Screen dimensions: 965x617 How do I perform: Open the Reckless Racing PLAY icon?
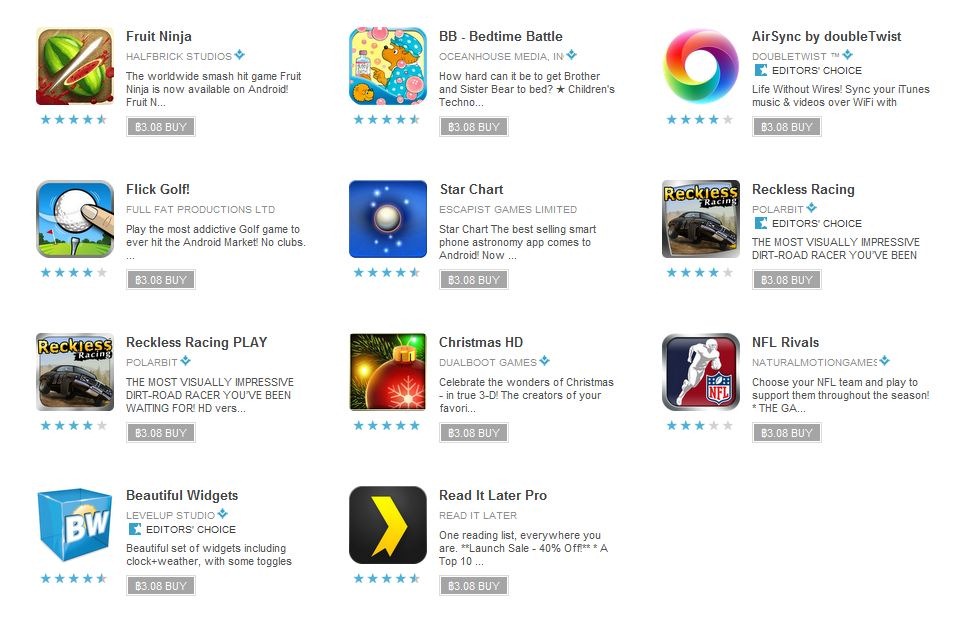pos(75,372)
